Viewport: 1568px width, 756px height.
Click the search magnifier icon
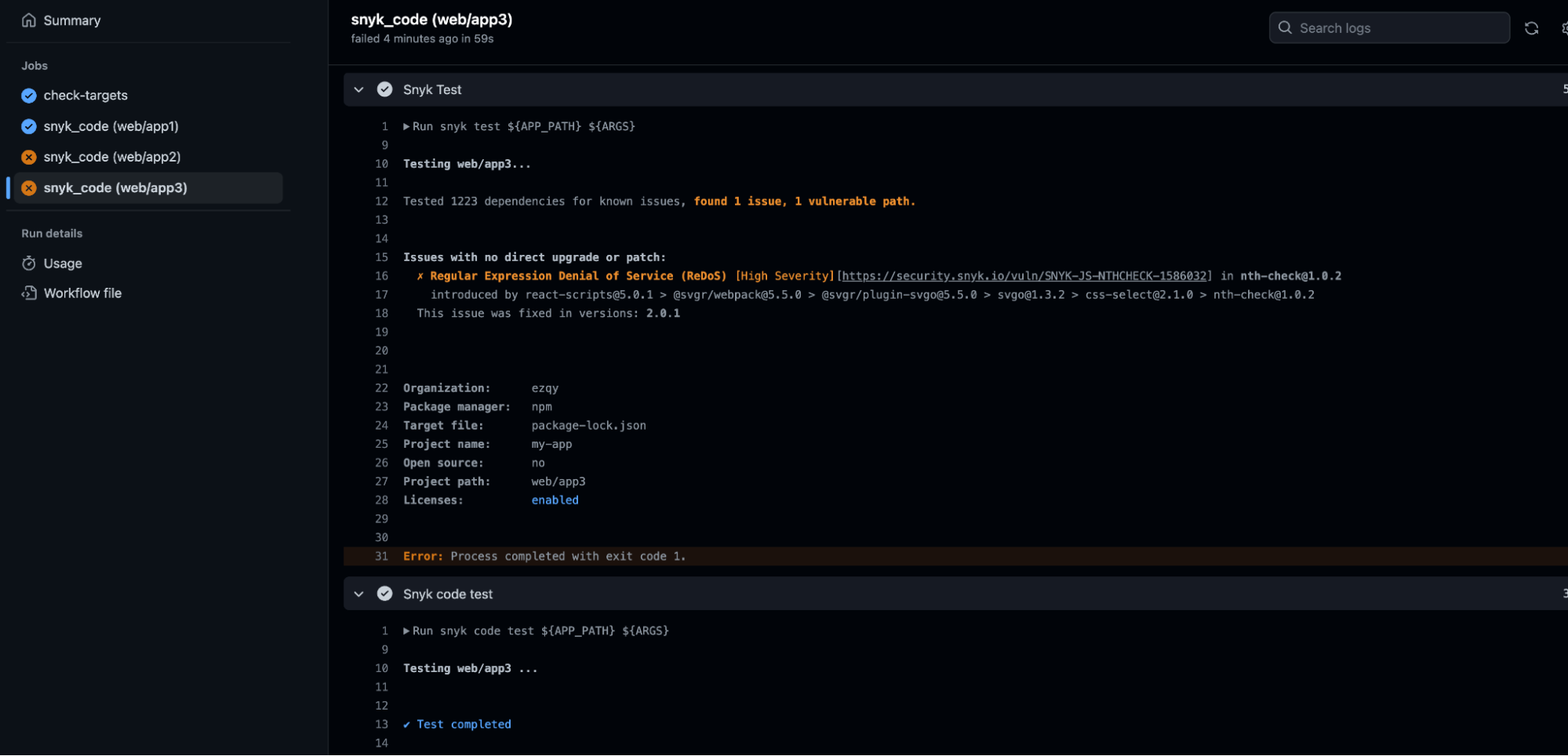1285,28
